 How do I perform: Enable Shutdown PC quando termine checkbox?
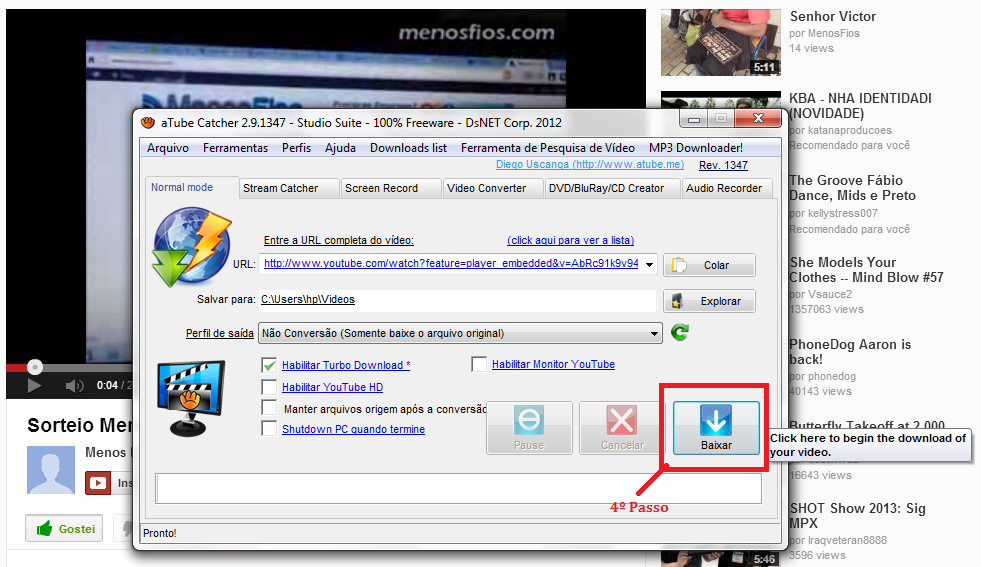pos(269,429)
